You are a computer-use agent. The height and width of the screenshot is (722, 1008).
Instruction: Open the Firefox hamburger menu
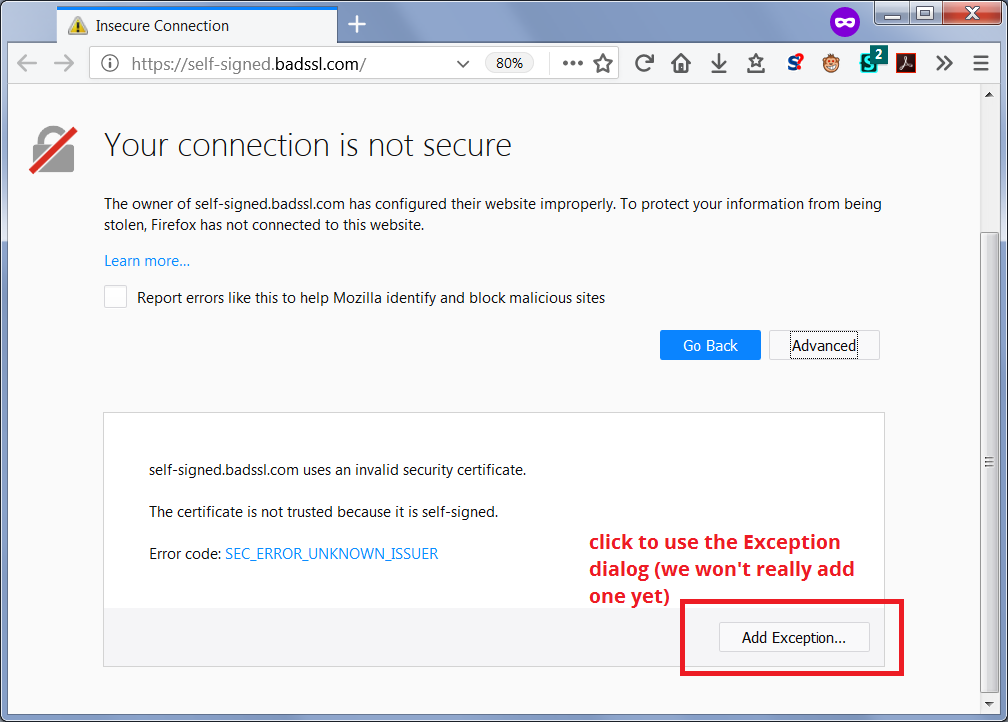(x=980, y=63)
